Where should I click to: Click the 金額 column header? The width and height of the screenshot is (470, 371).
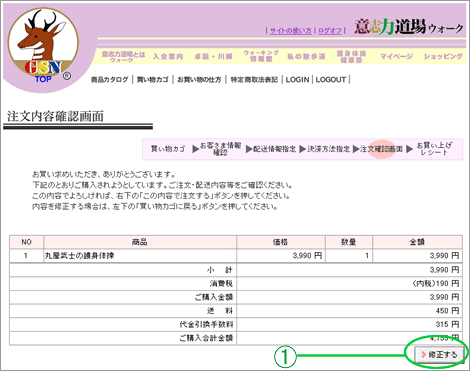click(417, 242)
